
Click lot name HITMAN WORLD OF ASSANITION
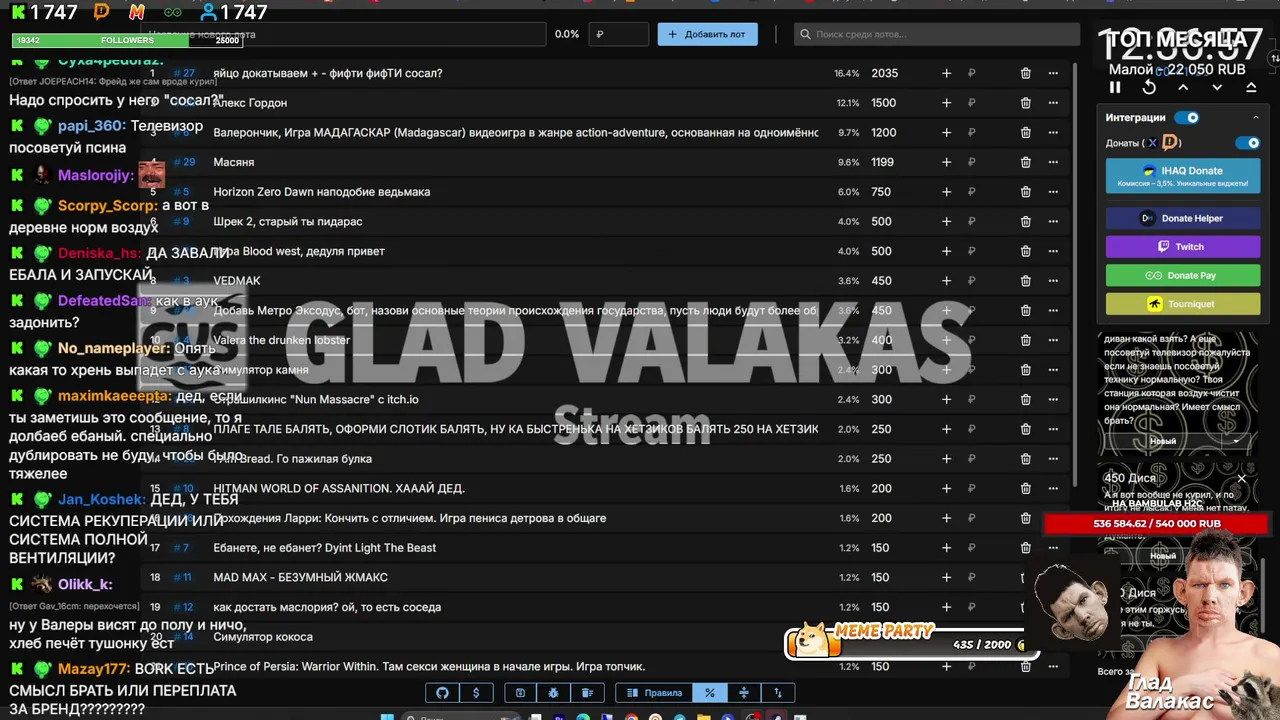(x=339, y=488)
